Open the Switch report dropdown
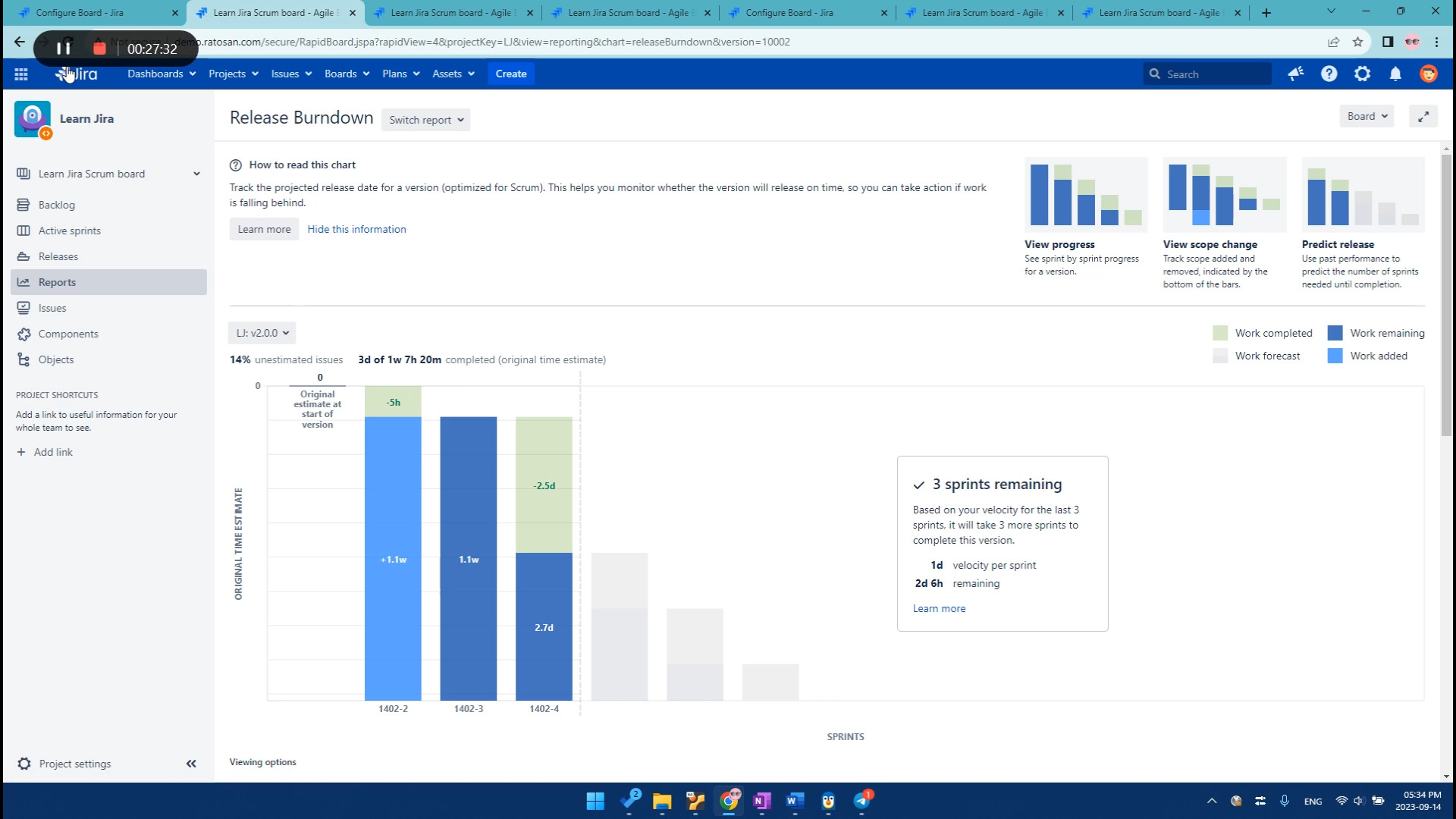1456x819 pixels. tap(425, 120)
